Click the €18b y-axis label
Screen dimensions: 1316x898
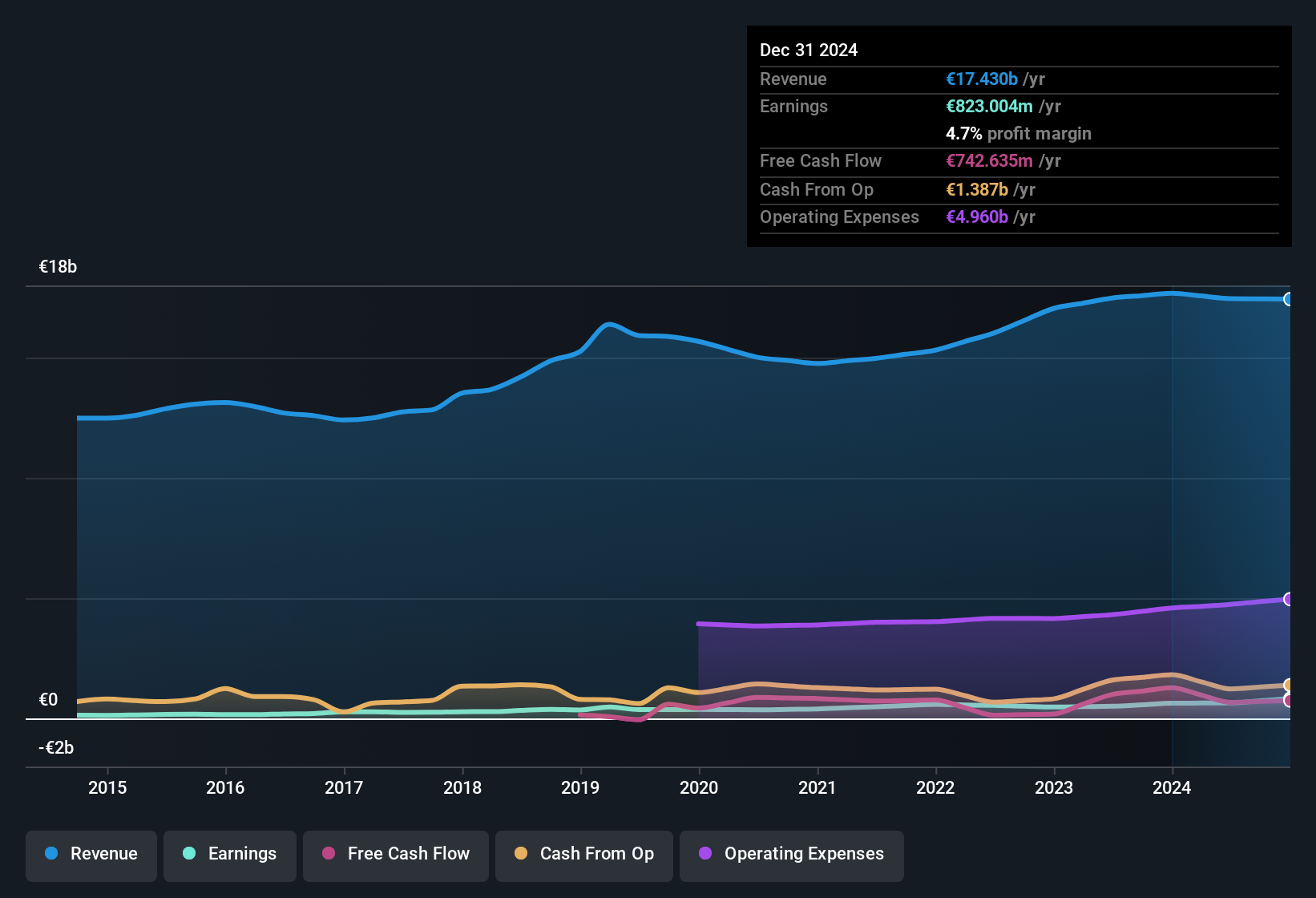pos(58,267)
